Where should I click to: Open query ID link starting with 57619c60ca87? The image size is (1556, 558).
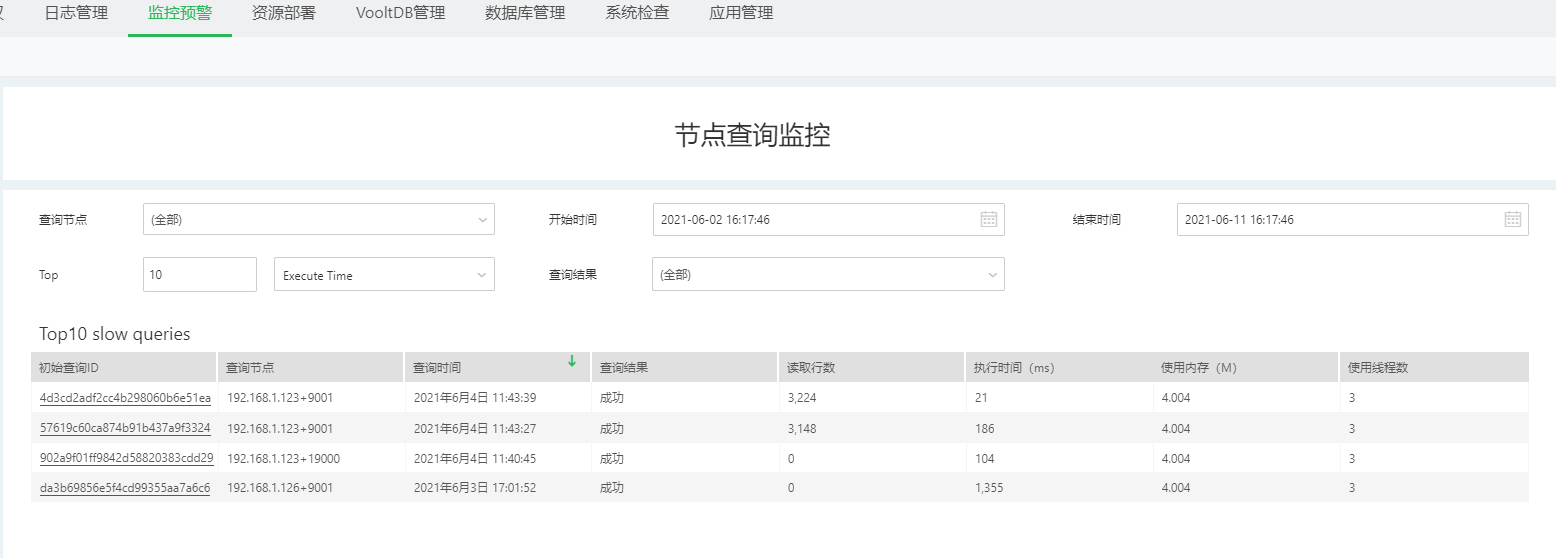pyautogui.click(x=125, y=428)
